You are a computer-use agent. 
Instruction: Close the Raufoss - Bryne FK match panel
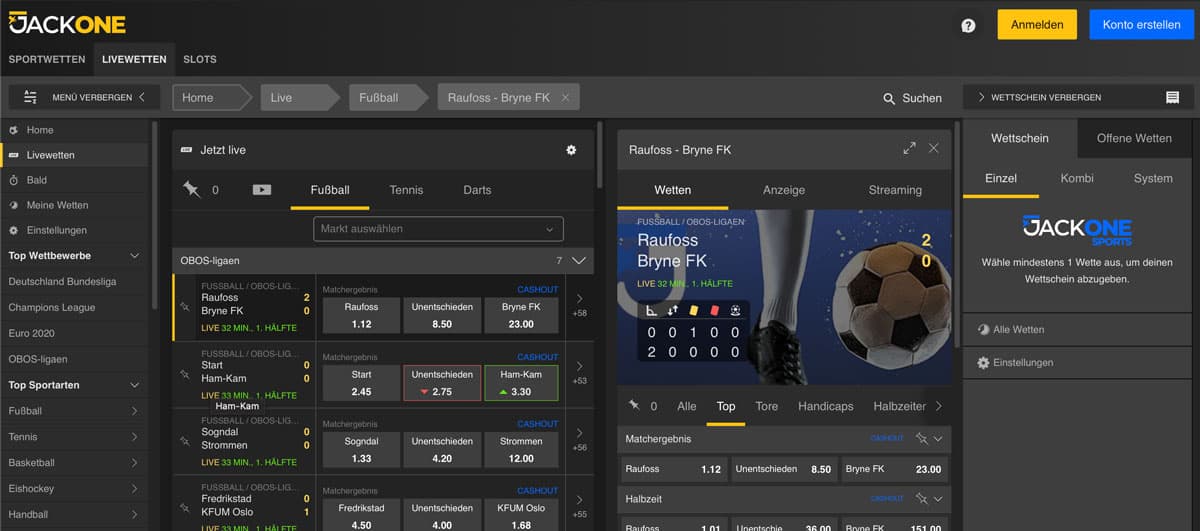coord(934,148)
